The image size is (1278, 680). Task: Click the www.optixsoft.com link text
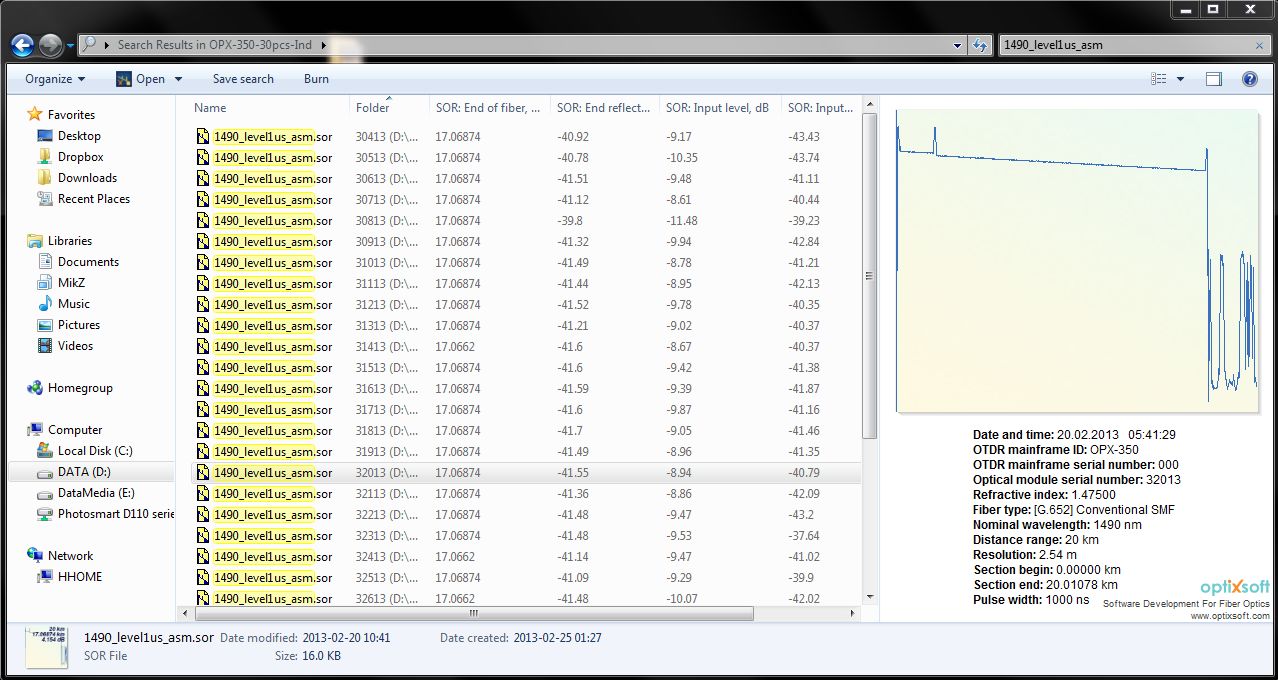[1229, 616]
